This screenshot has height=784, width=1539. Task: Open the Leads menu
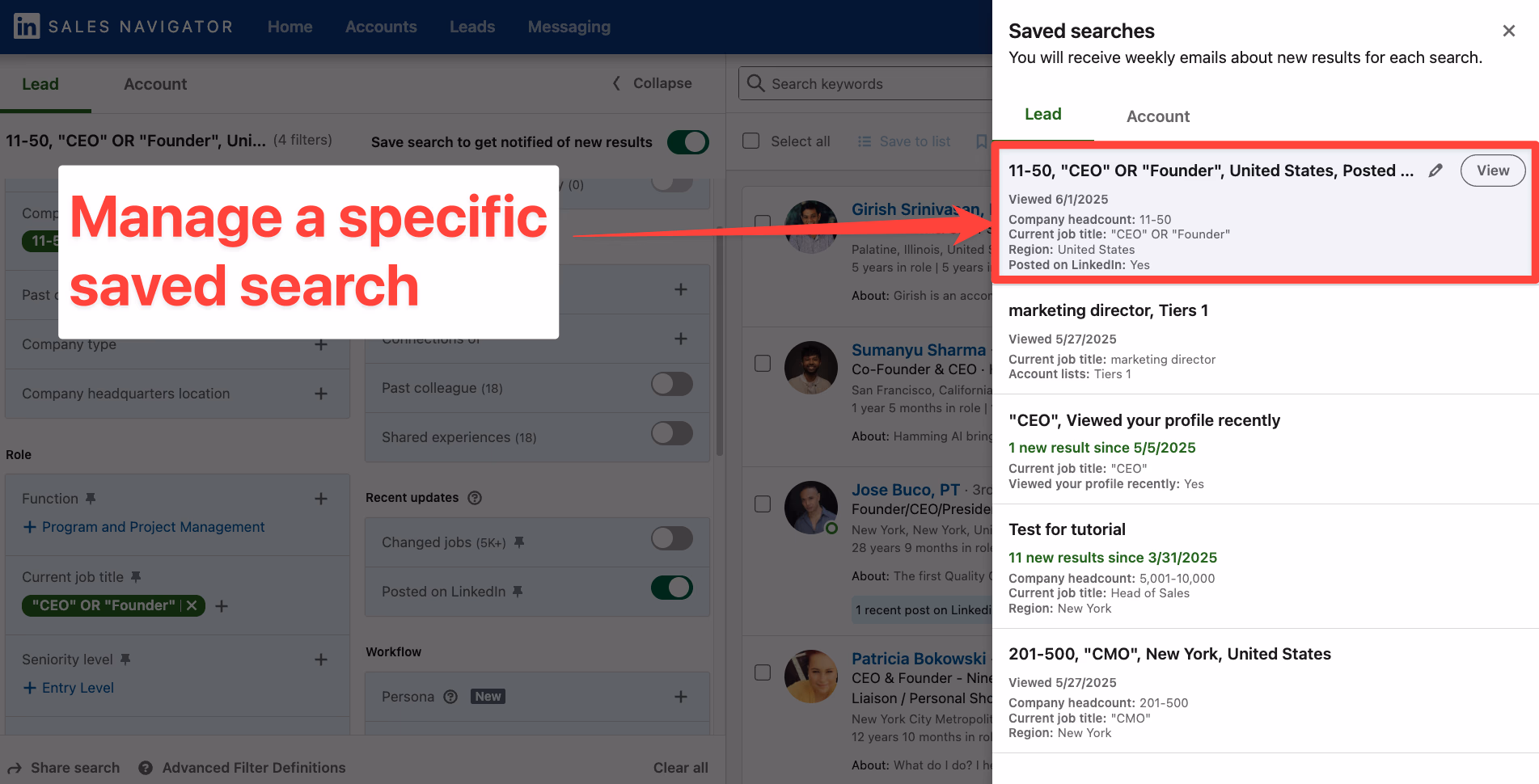pyautogui.click(x=472, y=27)
